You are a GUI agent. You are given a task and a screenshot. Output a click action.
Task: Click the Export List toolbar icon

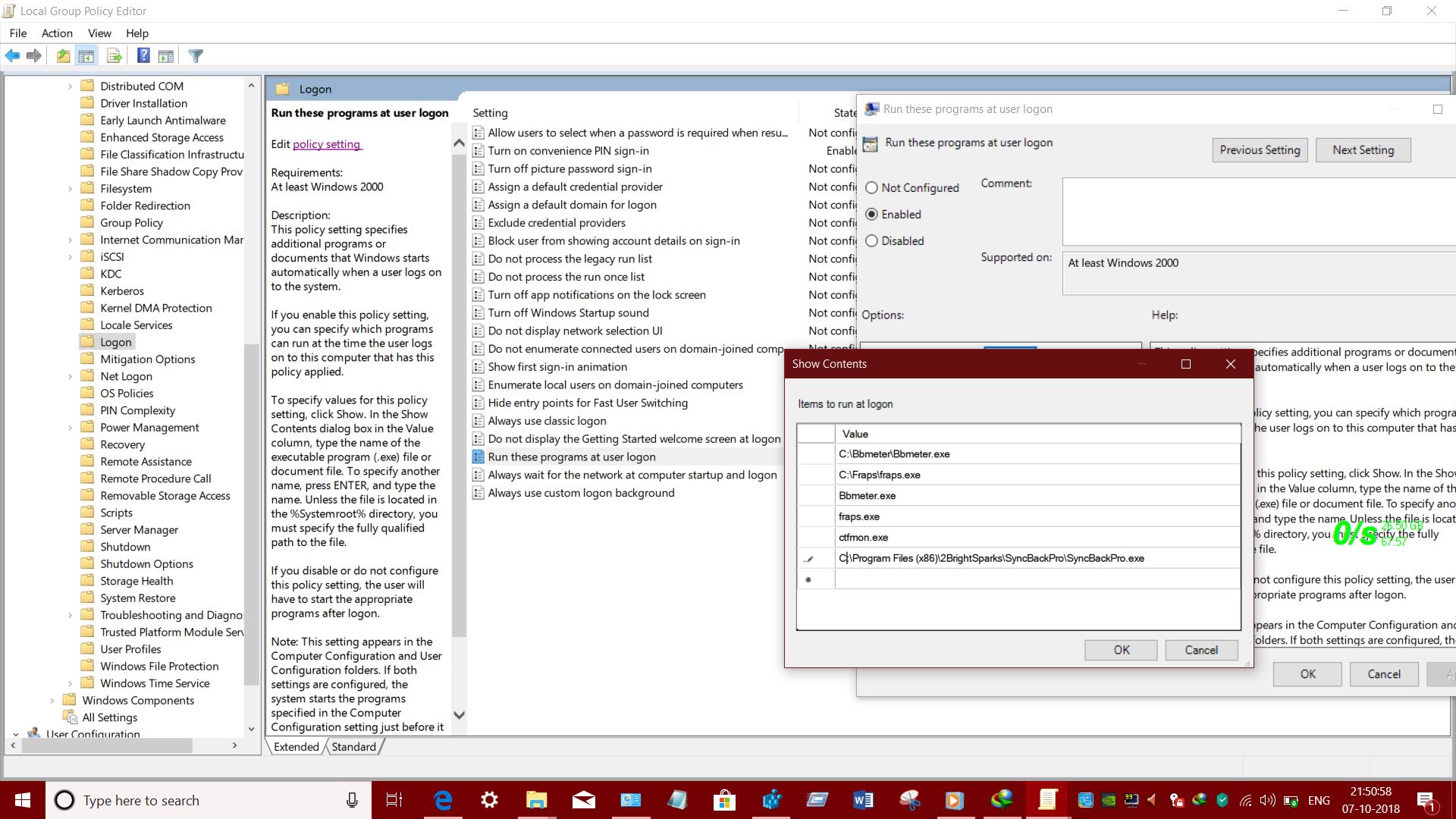tap(115, 55)
